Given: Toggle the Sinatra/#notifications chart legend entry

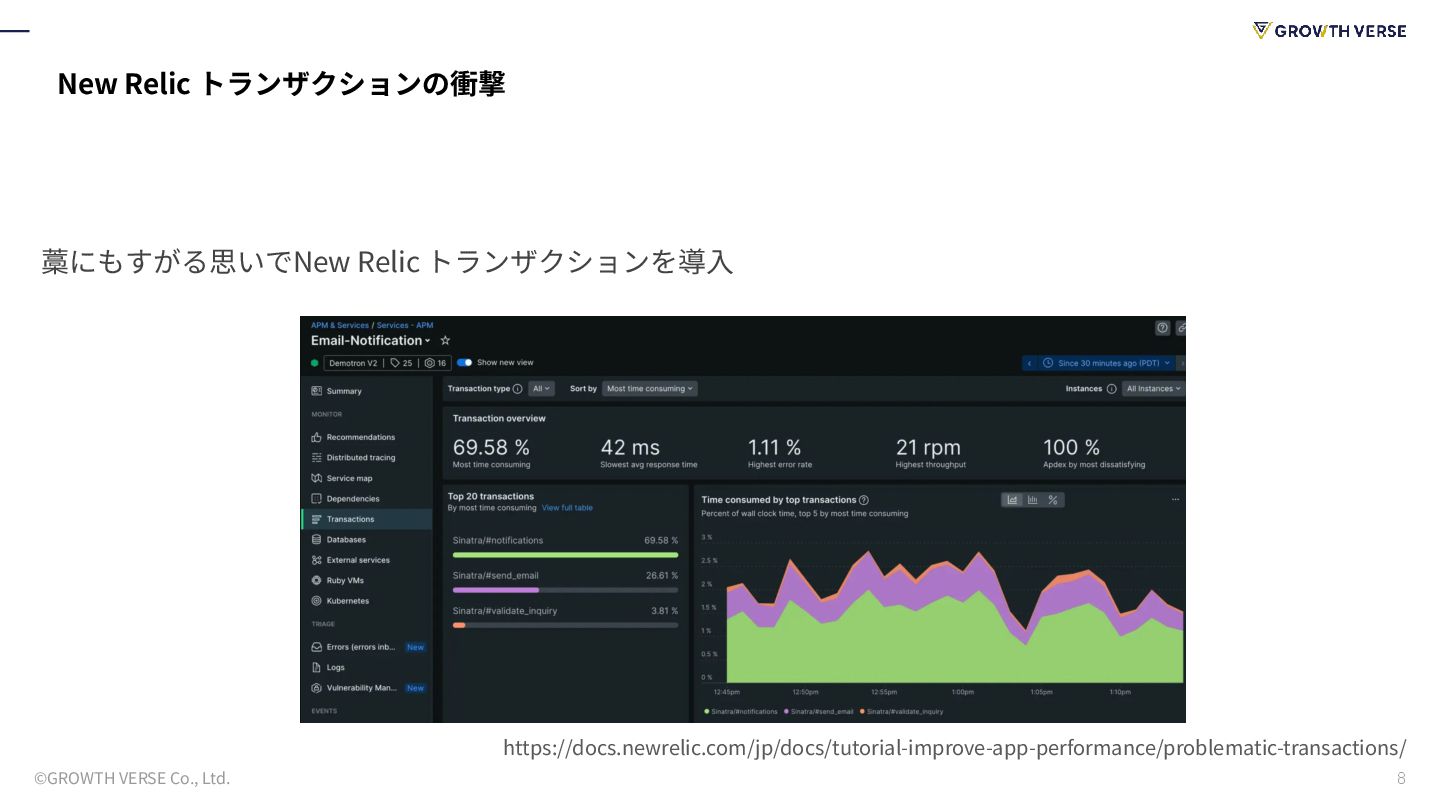Looking at the screenshot, I should tap(741, 712).
